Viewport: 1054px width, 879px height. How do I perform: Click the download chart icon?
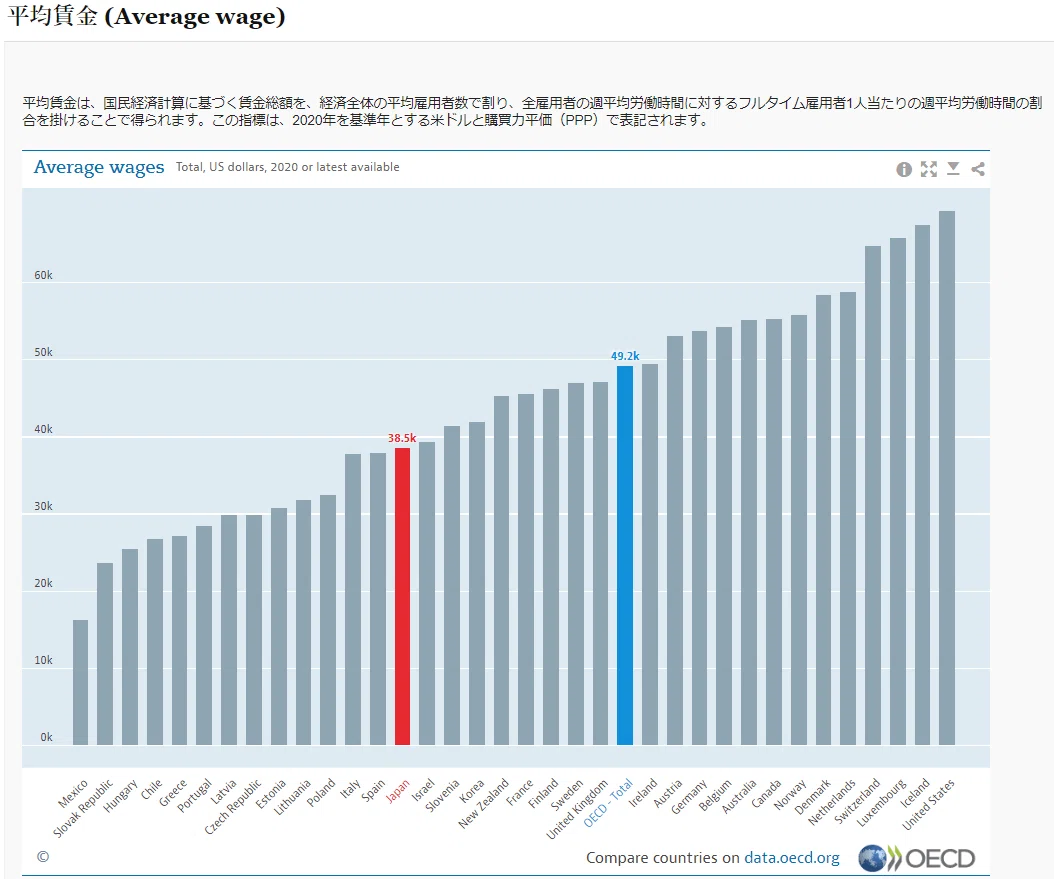pos(953,169)
